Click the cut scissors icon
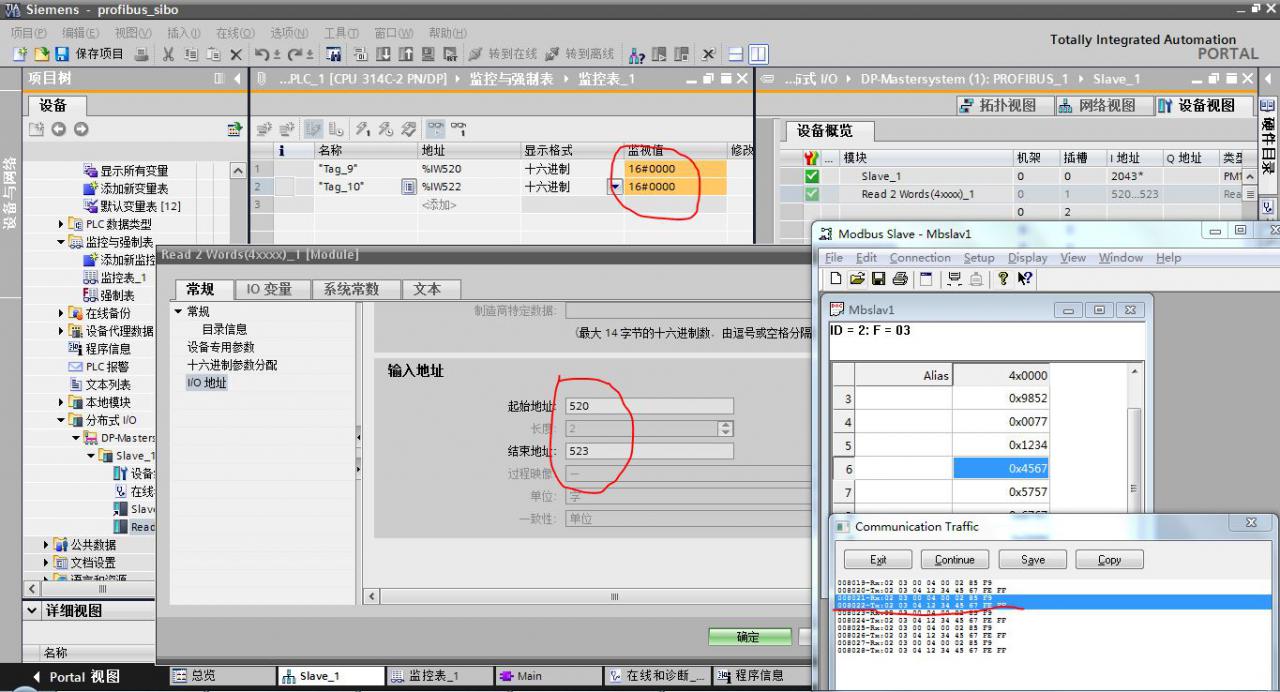 [168, 54]
